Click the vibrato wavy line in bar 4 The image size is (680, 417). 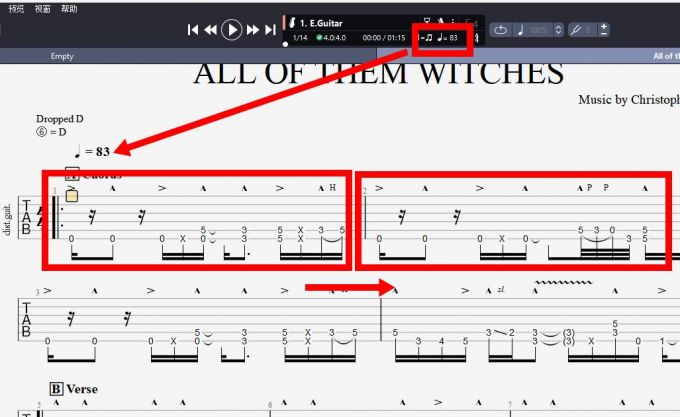[x=563, y=282]
